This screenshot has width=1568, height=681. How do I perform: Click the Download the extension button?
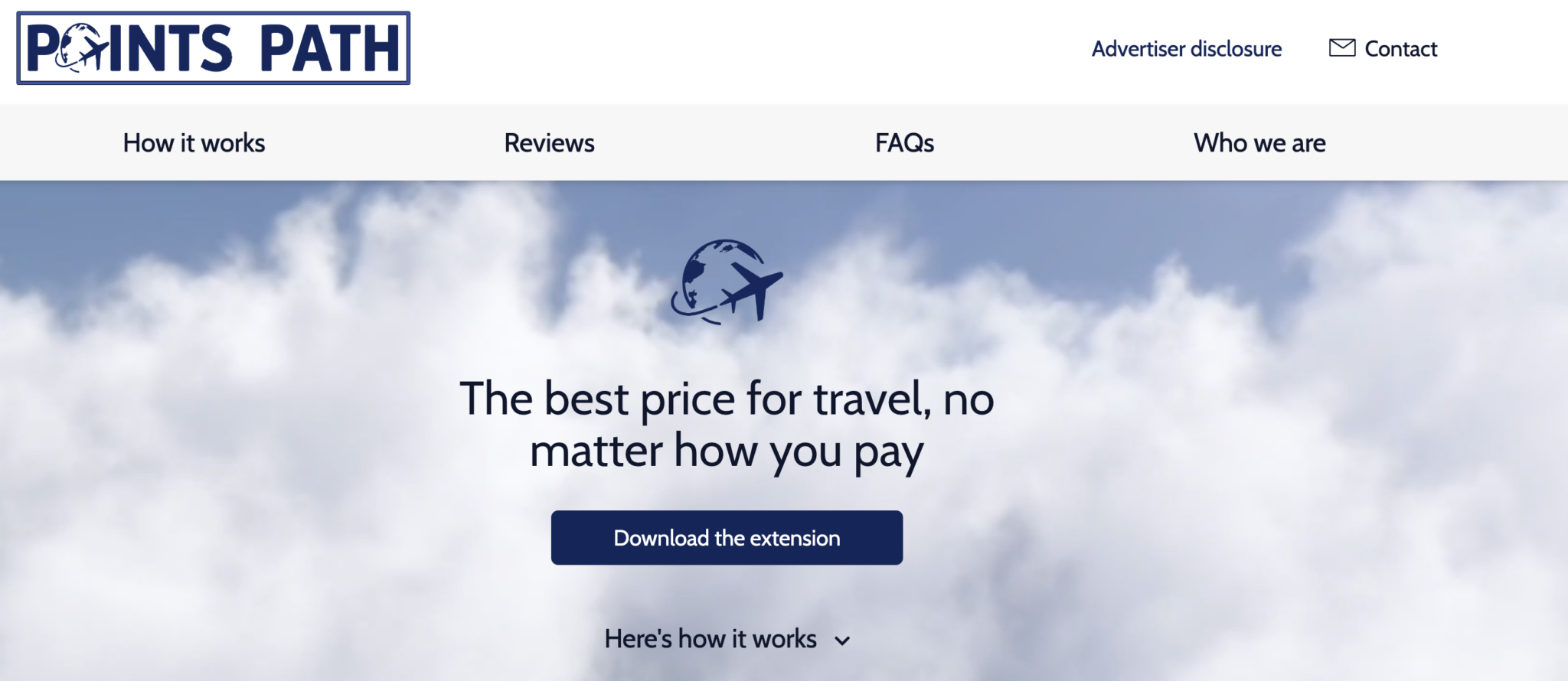727,538
